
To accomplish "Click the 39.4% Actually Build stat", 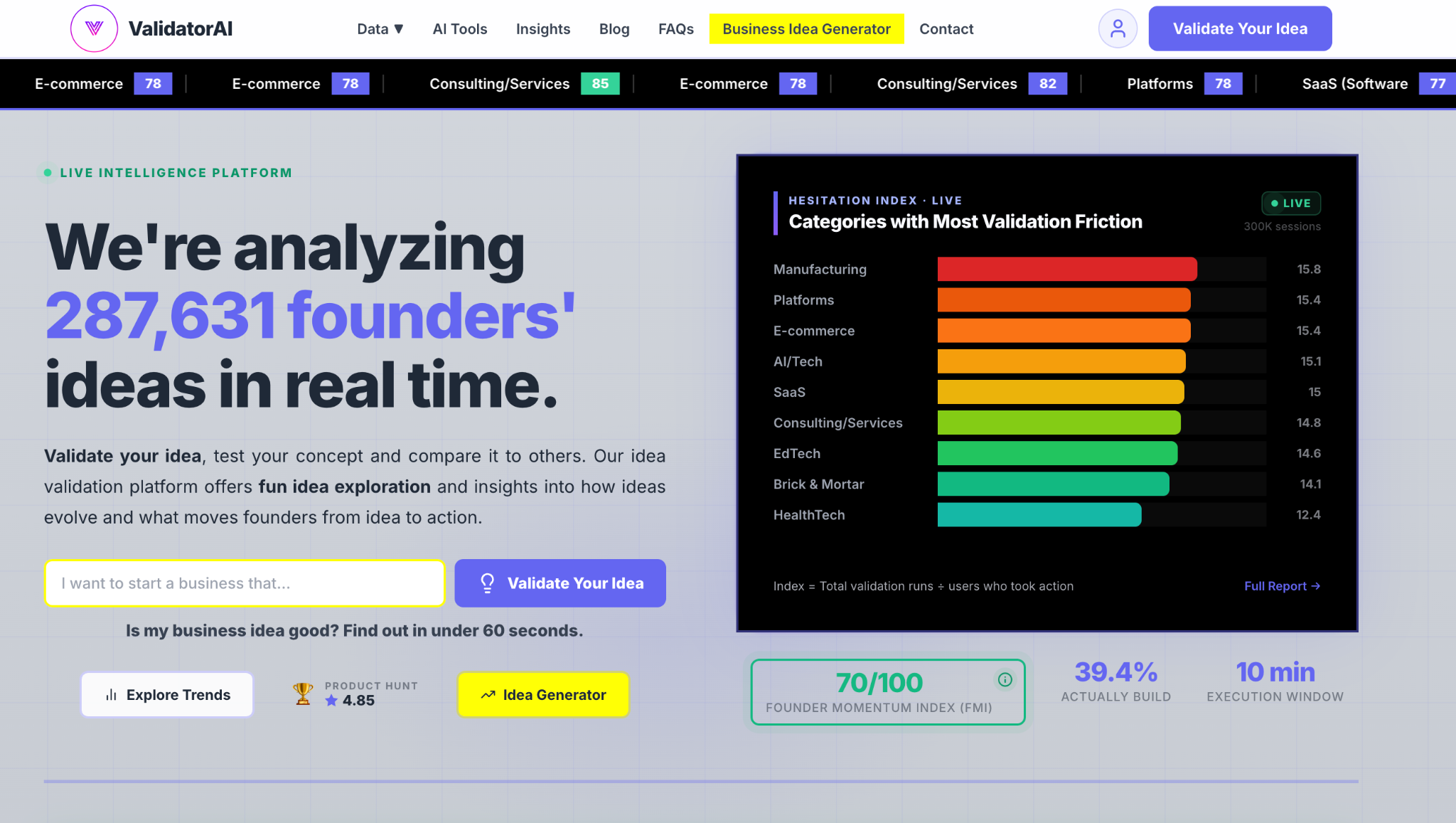I will click(1115, 681).
